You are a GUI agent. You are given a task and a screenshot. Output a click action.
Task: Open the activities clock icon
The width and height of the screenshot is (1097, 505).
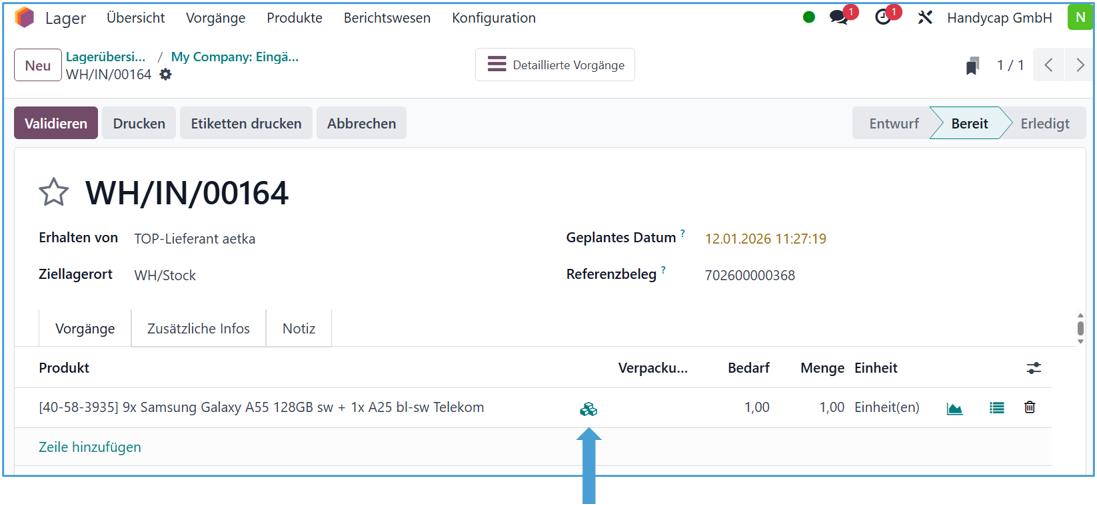(x=883, y=18)
